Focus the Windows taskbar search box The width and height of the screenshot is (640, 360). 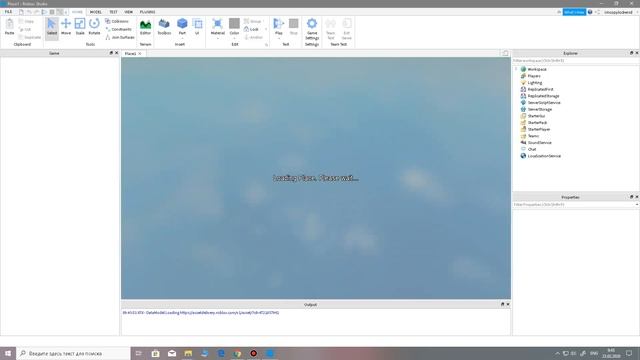73,353
